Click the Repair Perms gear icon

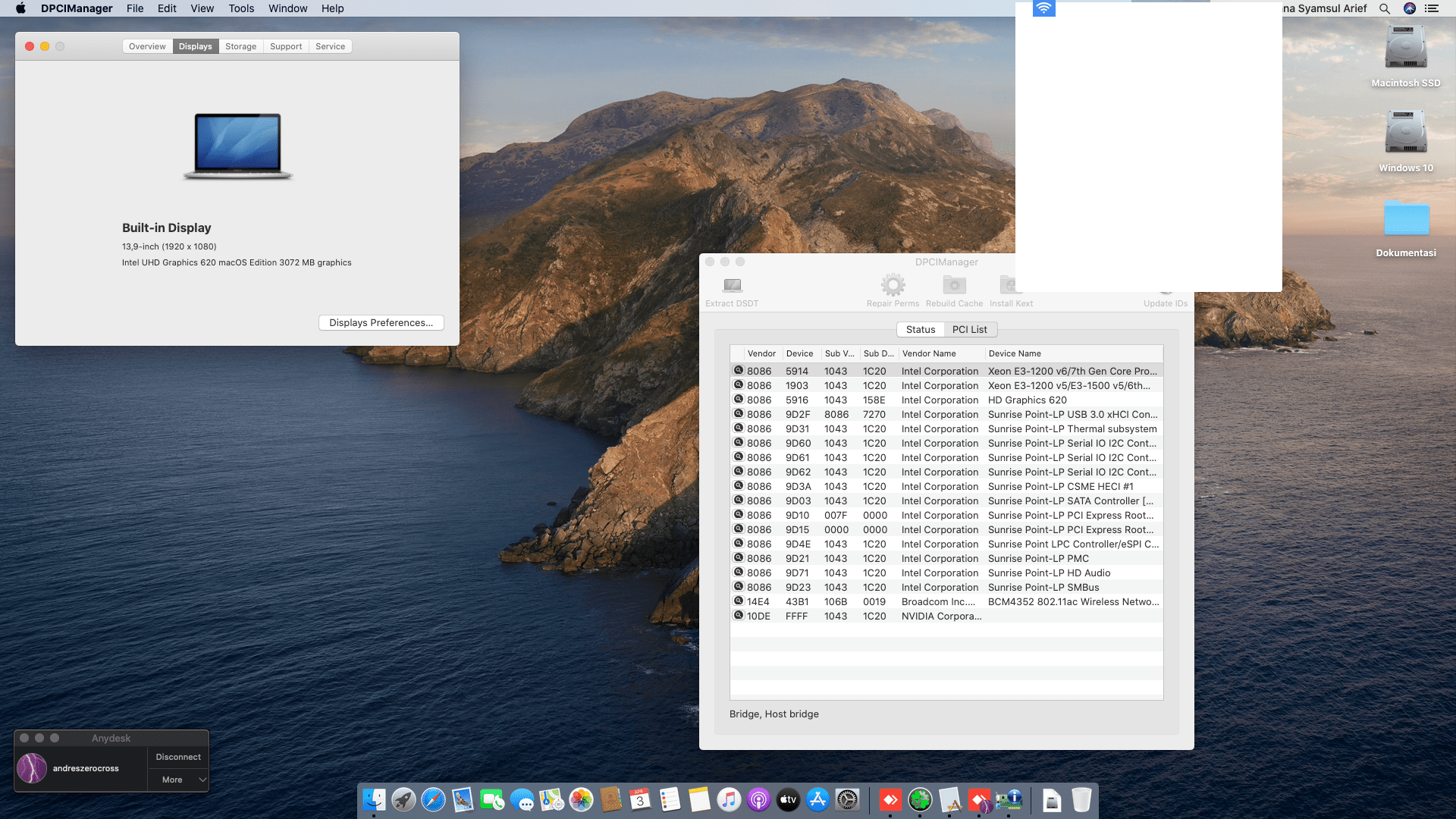tap(893, 285)
